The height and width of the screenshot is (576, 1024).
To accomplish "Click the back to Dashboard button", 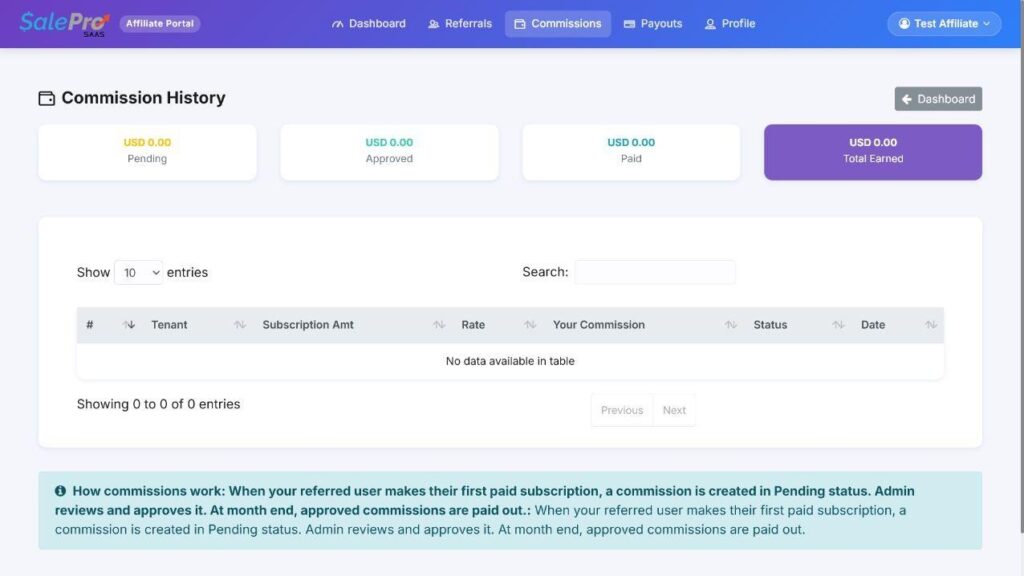I will (x=938, y=99).
